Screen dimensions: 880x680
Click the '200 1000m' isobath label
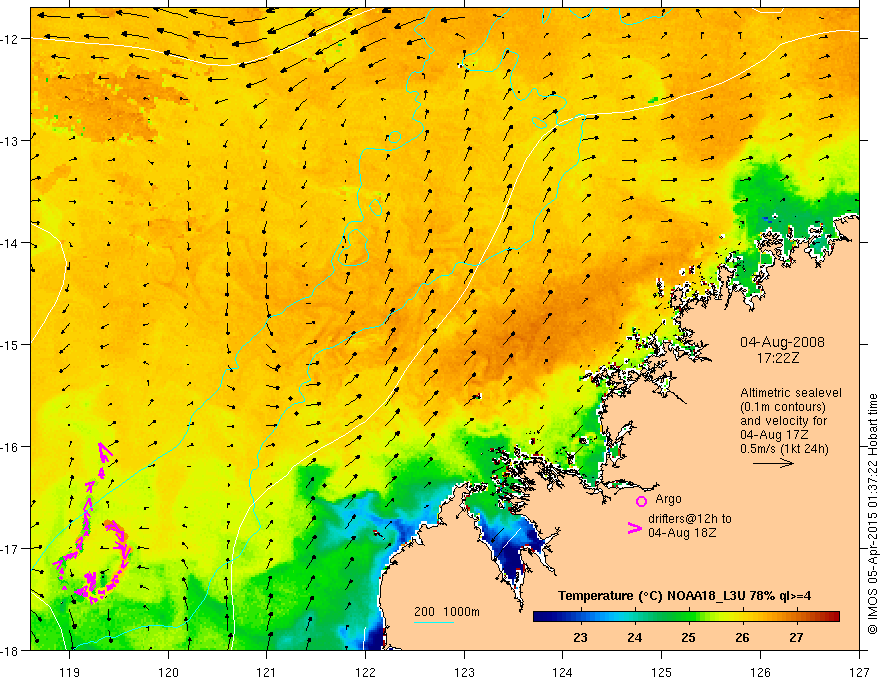coord(447,612)
